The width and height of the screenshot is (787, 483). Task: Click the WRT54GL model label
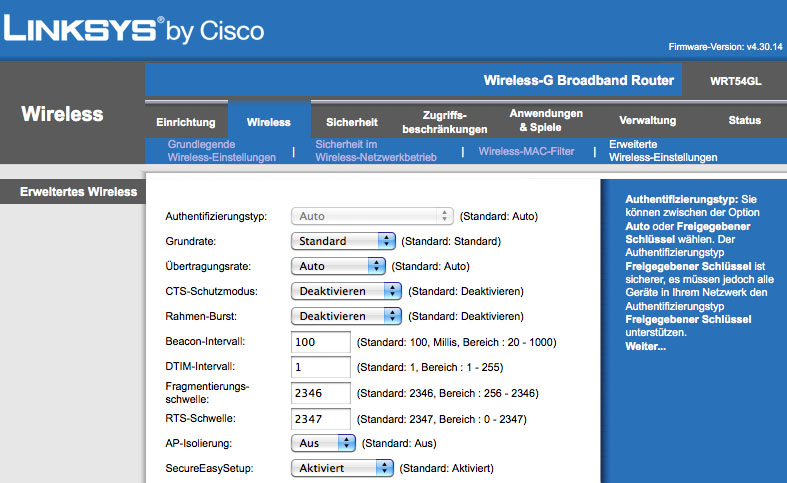(735, 81)
